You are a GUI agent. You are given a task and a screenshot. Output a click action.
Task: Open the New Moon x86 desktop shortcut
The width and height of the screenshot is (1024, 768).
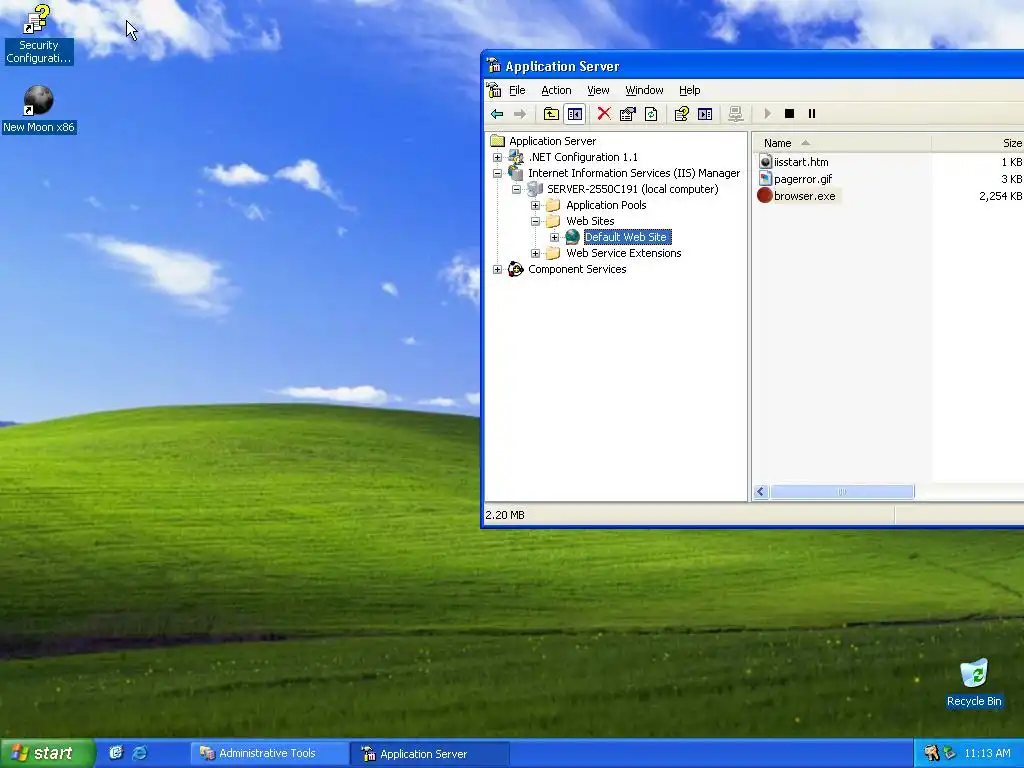[x=39, y=110]
